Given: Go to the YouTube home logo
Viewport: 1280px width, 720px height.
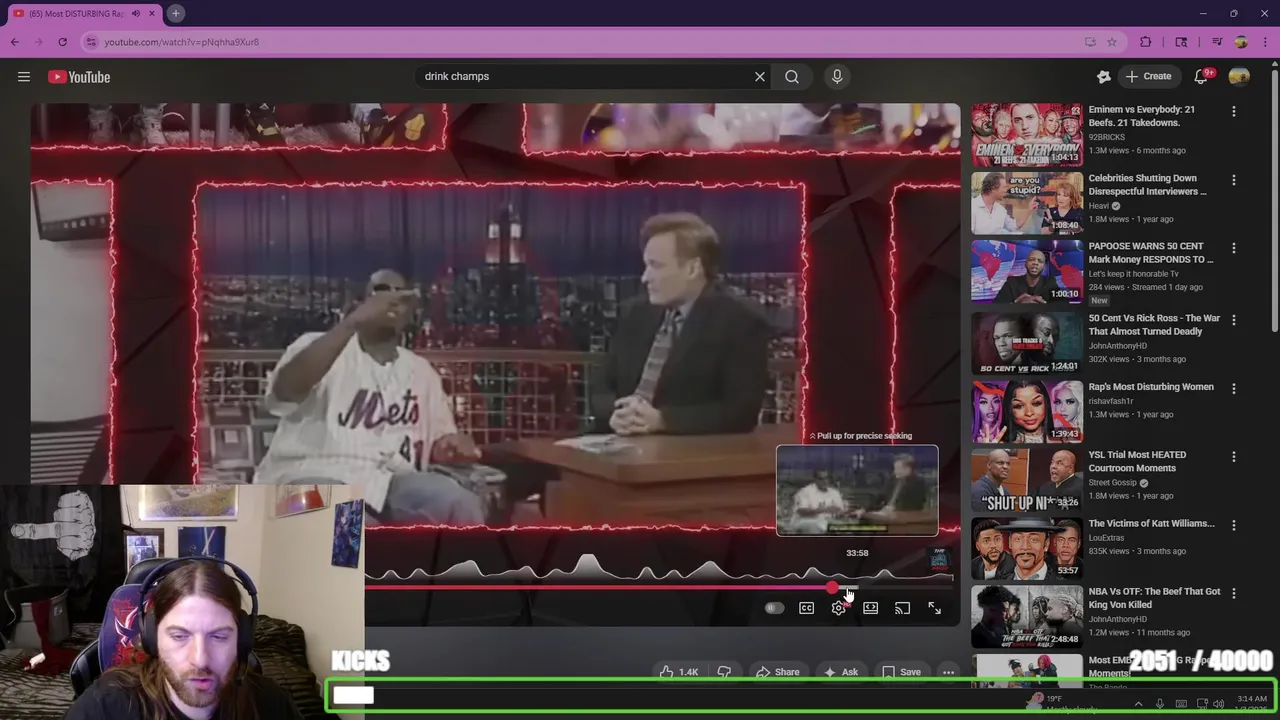Looking at the screenshot, I should [79, 77].
